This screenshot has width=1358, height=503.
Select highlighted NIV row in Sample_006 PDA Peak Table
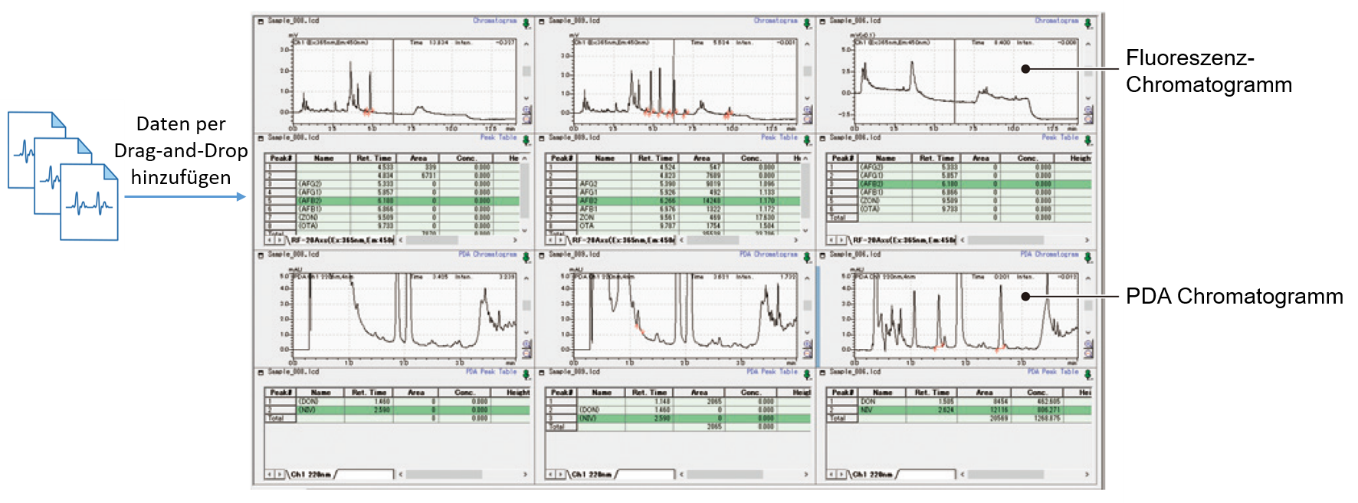[958, 409]
